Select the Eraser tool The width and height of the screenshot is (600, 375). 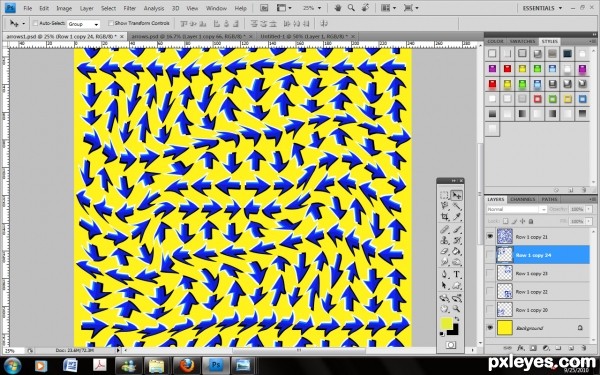tap(444, 252)
